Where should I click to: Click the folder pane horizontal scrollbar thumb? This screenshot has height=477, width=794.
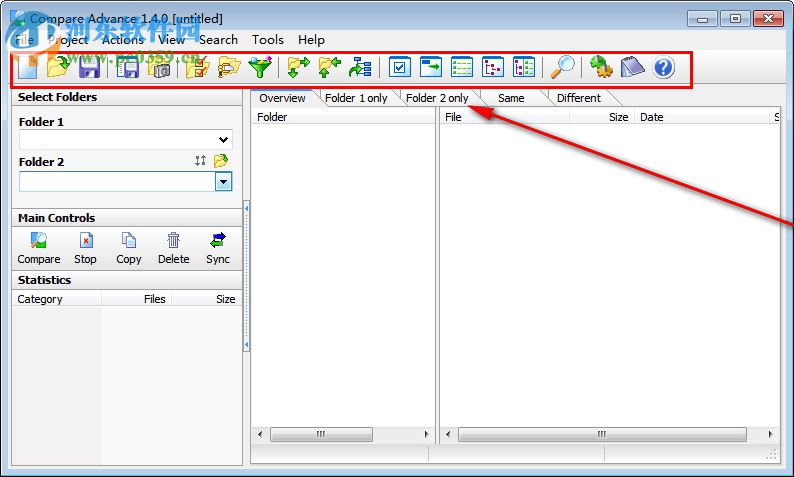pos(321,434)
